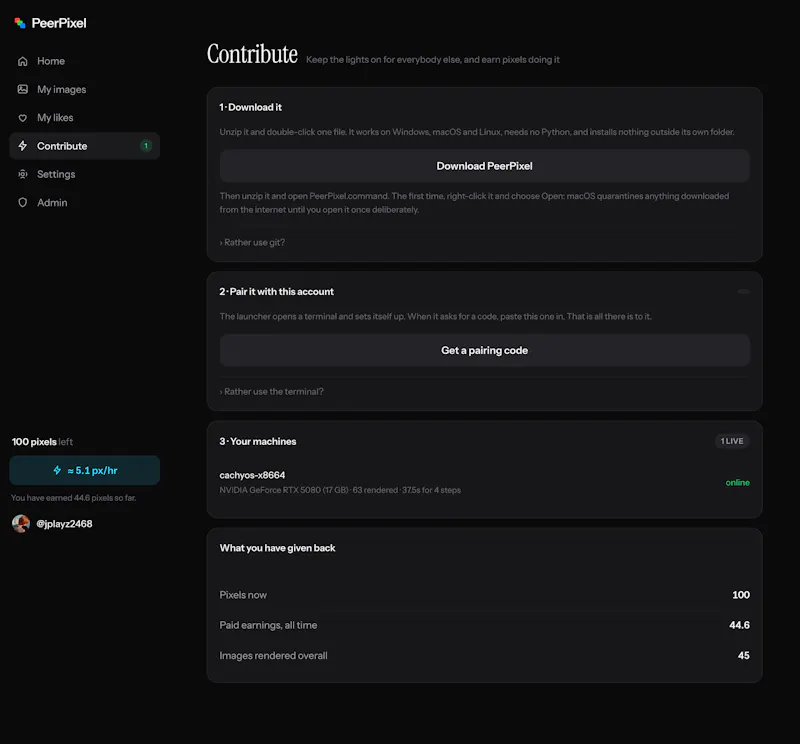Click the 'What you have given back' heading
This screenshot has height=744, width=800.
tap(277, 548)
